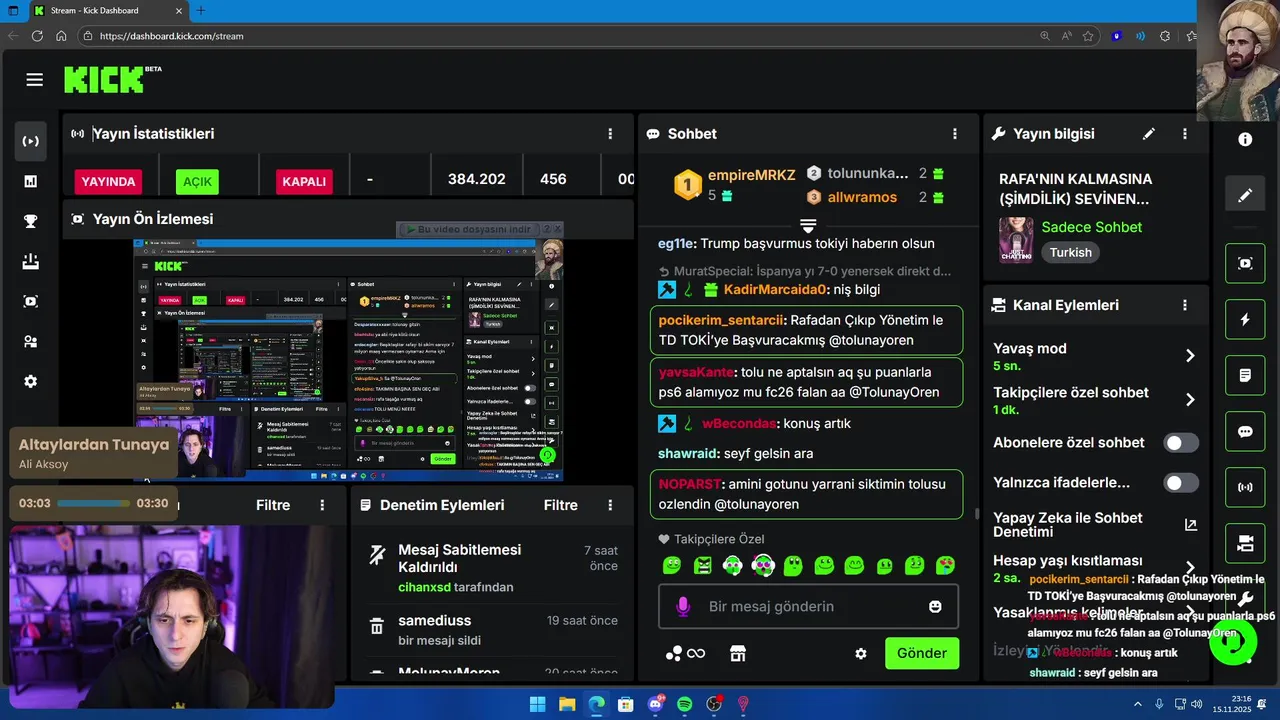Click the pencil edit icon in right rail

point(1245,195)
